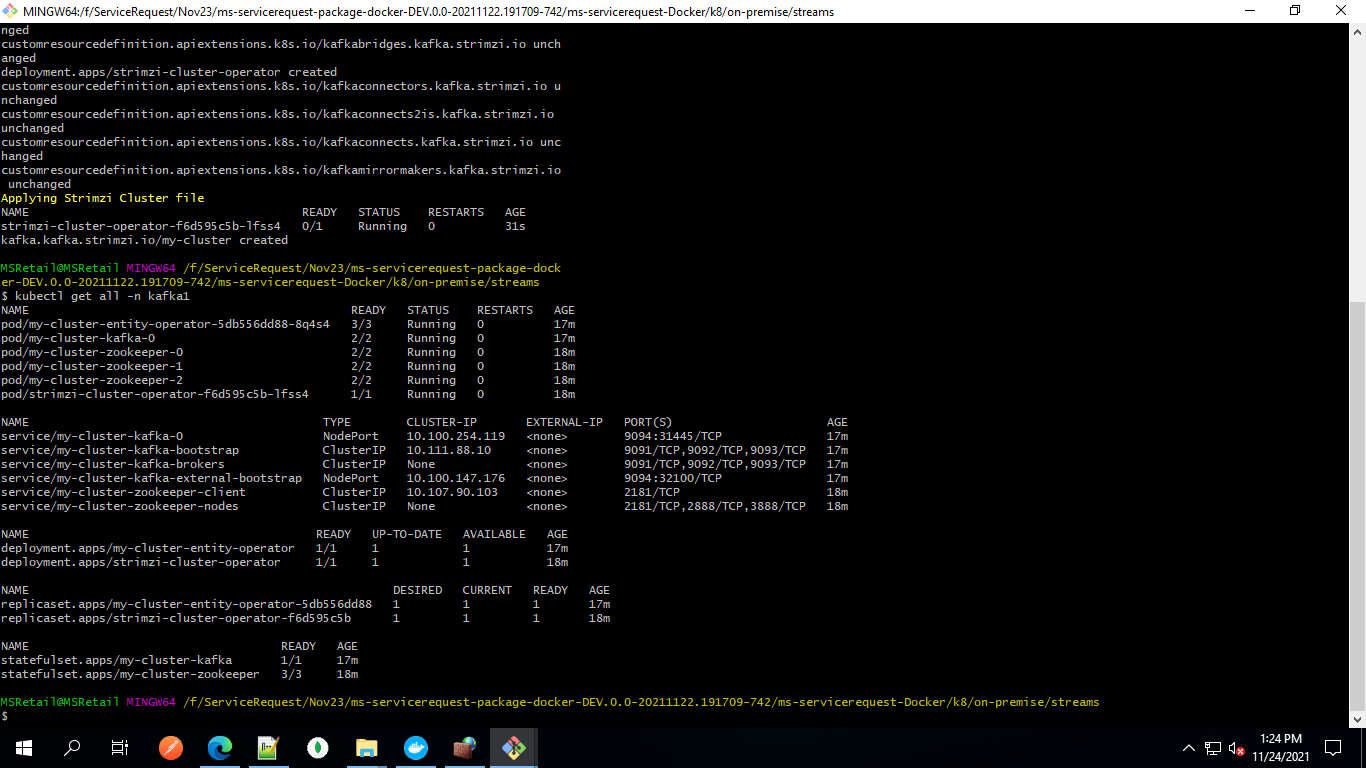Open Windows search from the taskbar

(x=72, y=747)
